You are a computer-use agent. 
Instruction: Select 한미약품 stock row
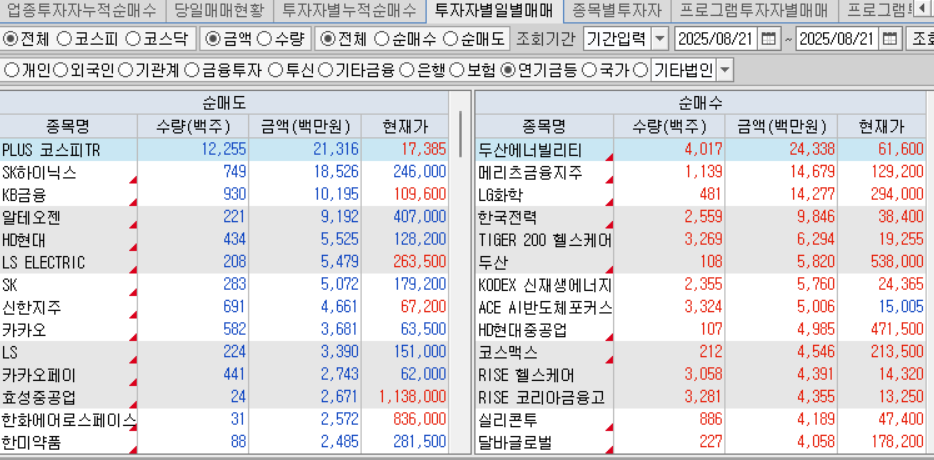click(224, 443)
